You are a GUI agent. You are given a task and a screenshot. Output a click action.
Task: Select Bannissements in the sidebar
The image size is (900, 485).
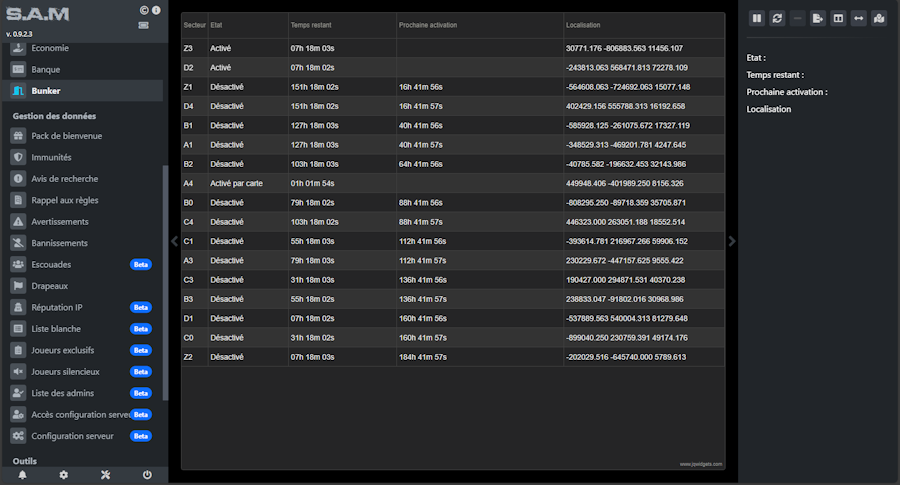[59, 243]
